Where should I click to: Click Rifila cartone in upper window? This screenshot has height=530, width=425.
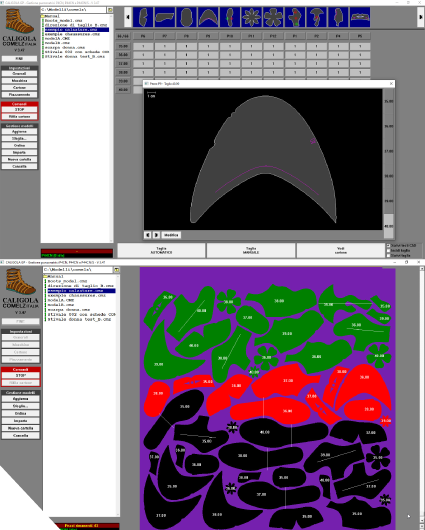19,117
